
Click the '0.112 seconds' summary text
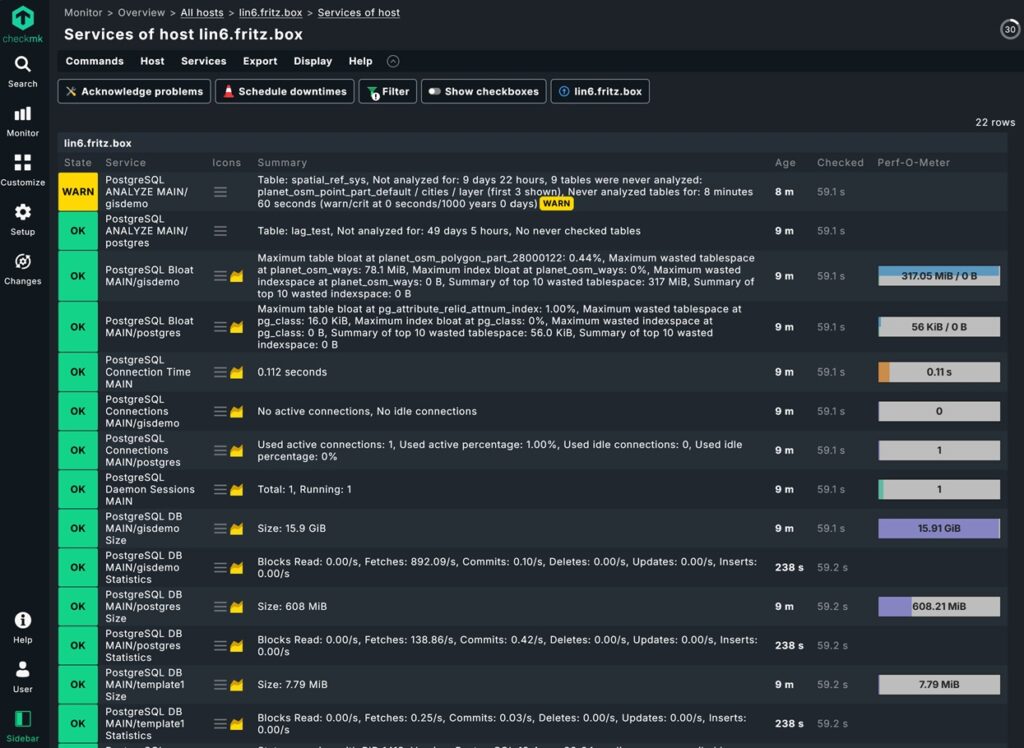[x=292, y=372]
